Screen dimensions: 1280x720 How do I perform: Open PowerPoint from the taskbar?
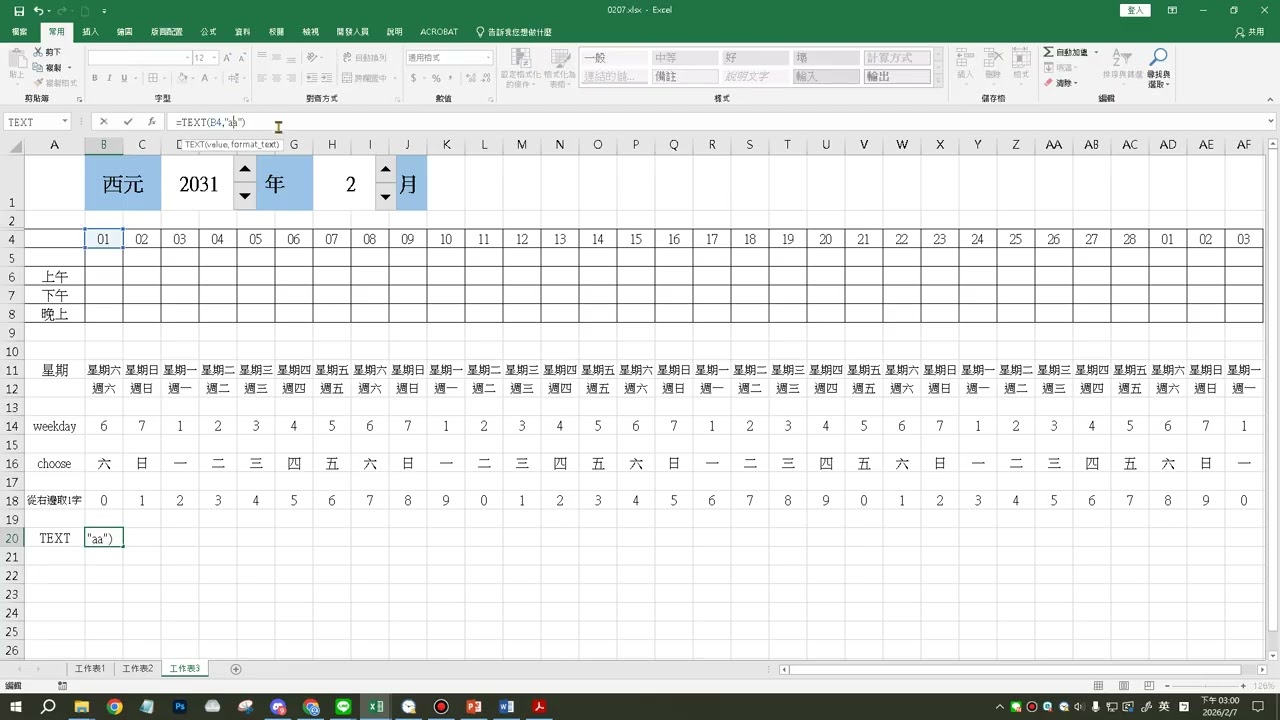tap(474, 707)
